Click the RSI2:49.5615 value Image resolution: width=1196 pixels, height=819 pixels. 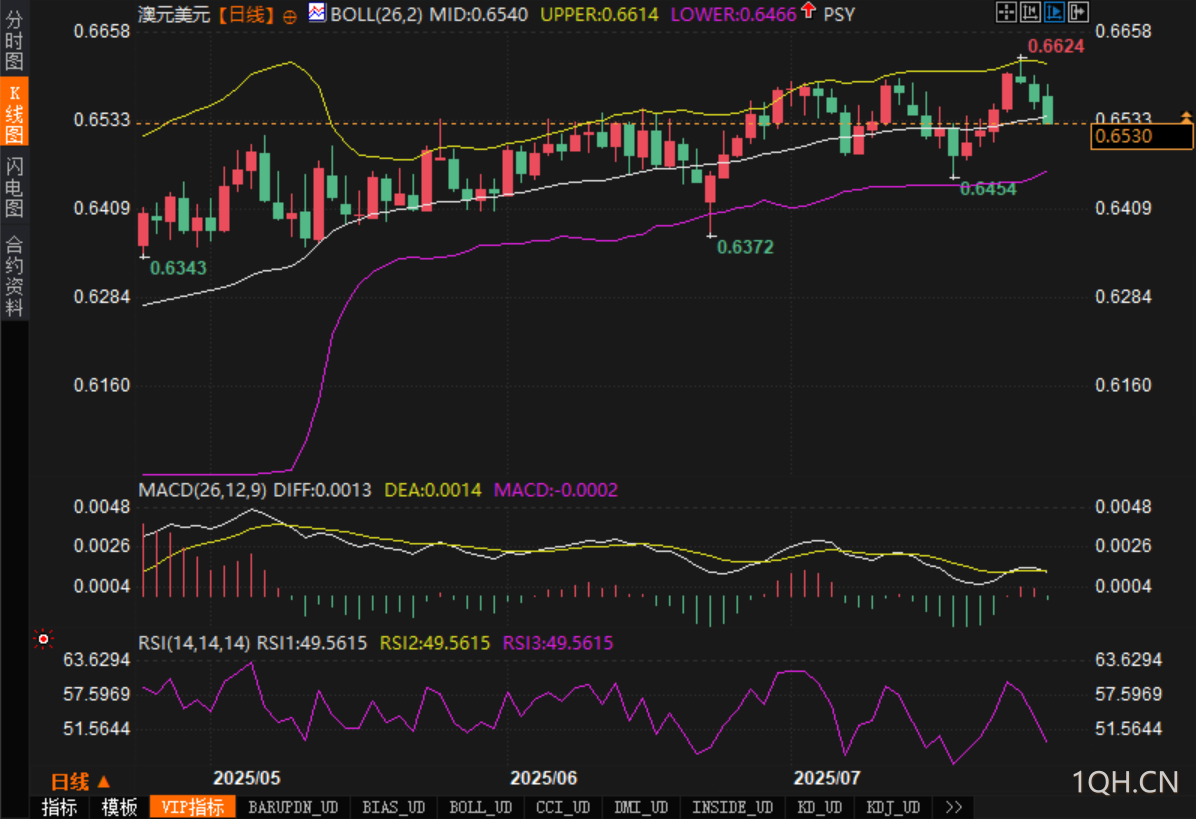pyautogui.click(x=435, y=643)
